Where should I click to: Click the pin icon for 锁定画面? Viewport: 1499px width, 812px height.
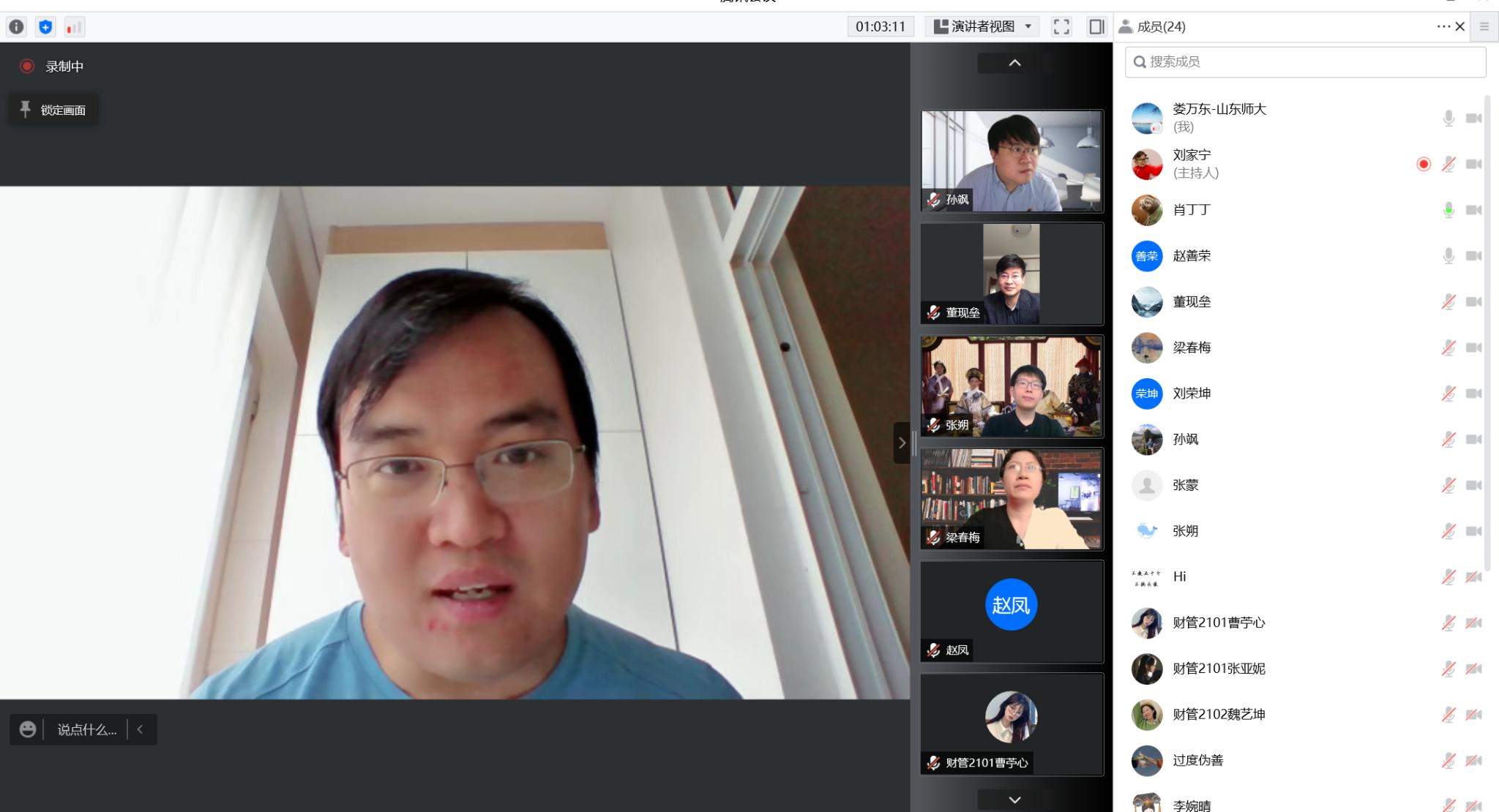pyautogui.click(x=26, y=110)
